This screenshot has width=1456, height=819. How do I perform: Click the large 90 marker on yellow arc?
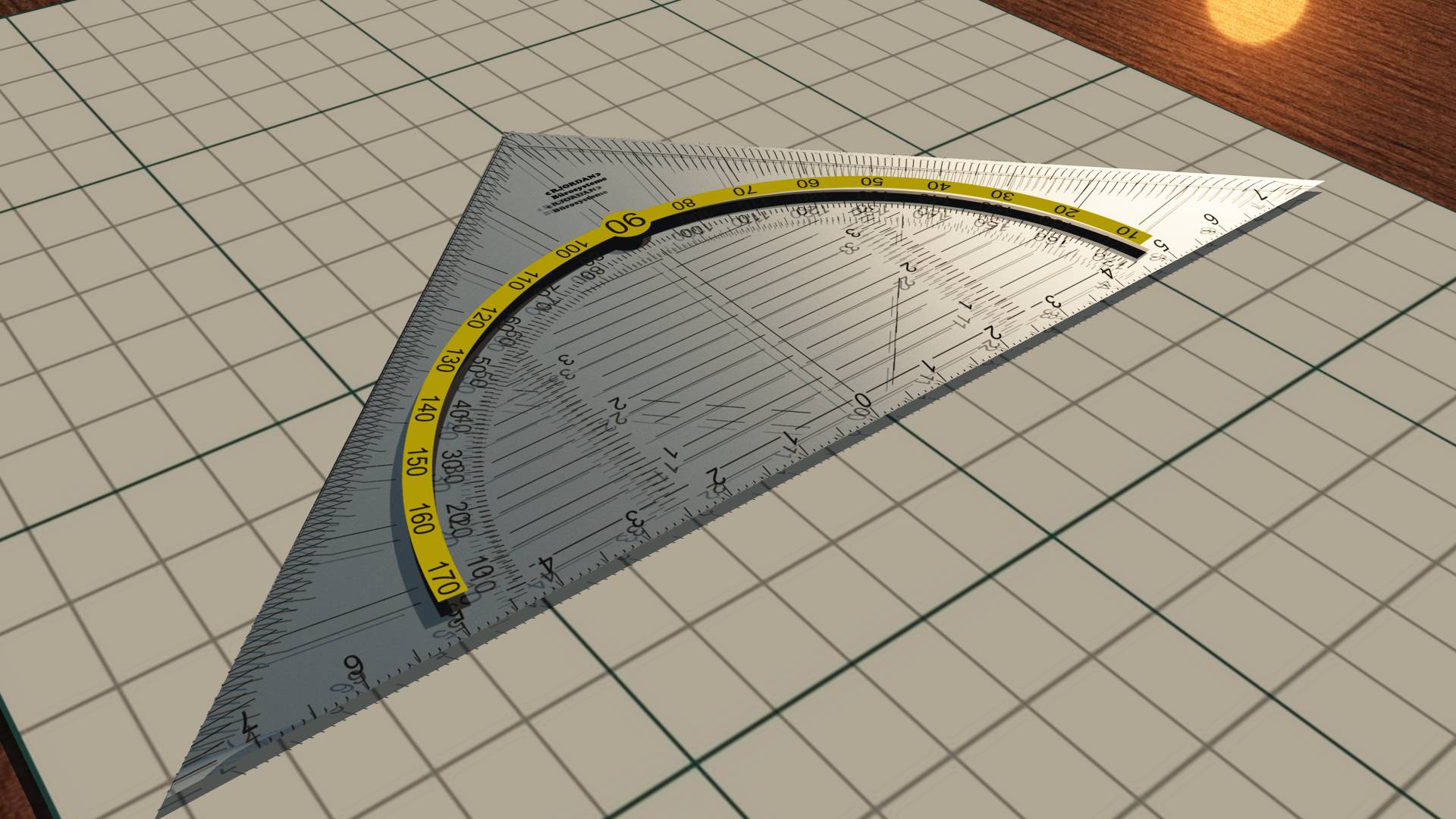(627, 224)
